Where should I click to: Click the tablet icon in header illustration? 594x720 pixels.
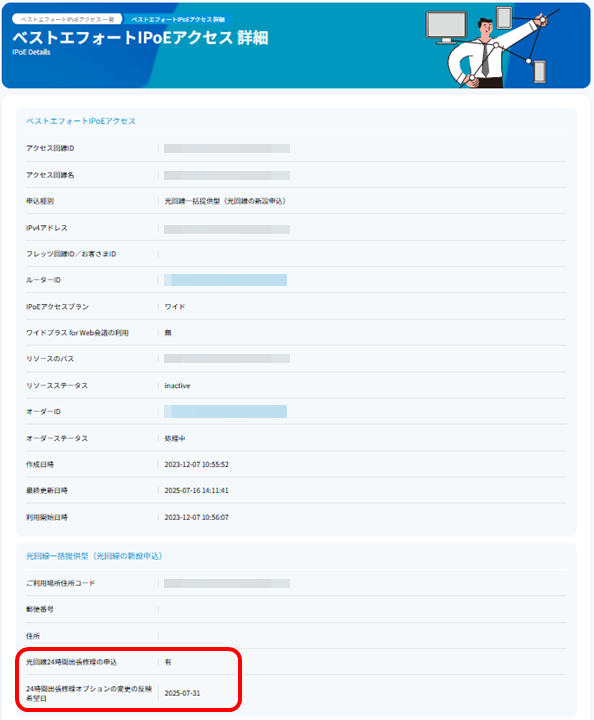pos(504,17)
